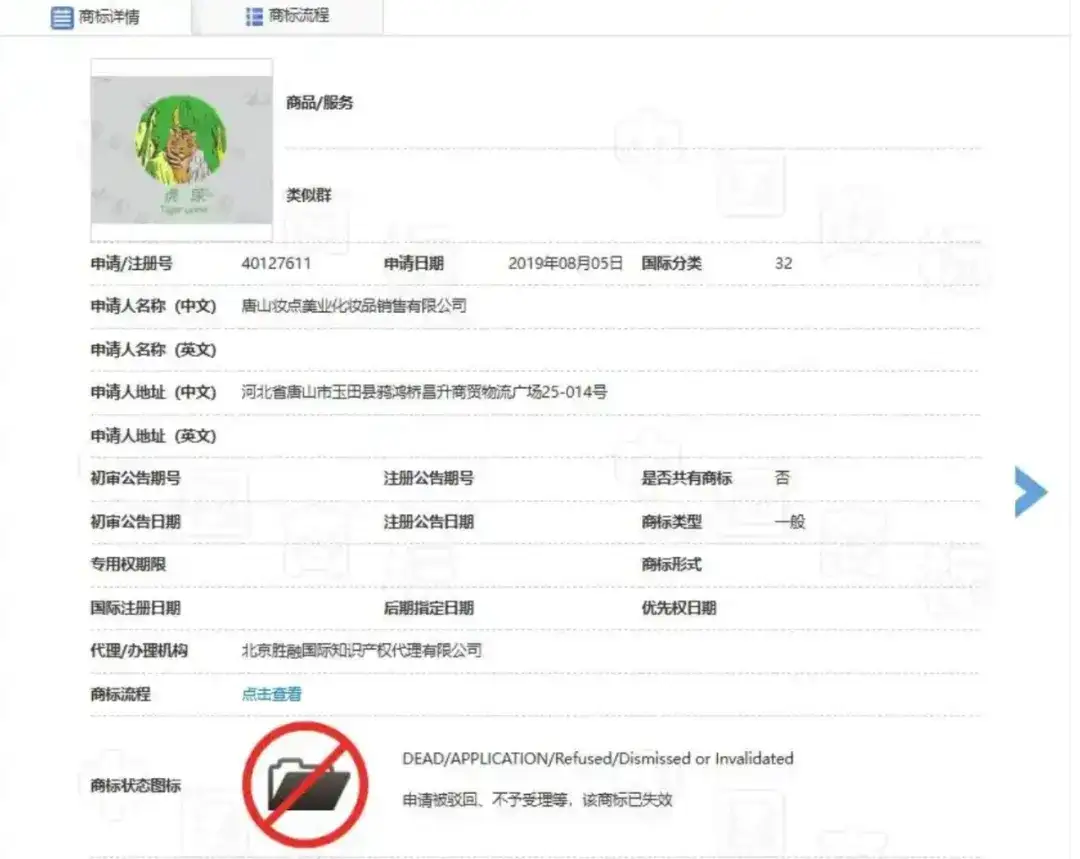Viewport: 1080px width, 859px height.
Task: Click the 申请人地址（中文） label
Action: click(154, 392)
